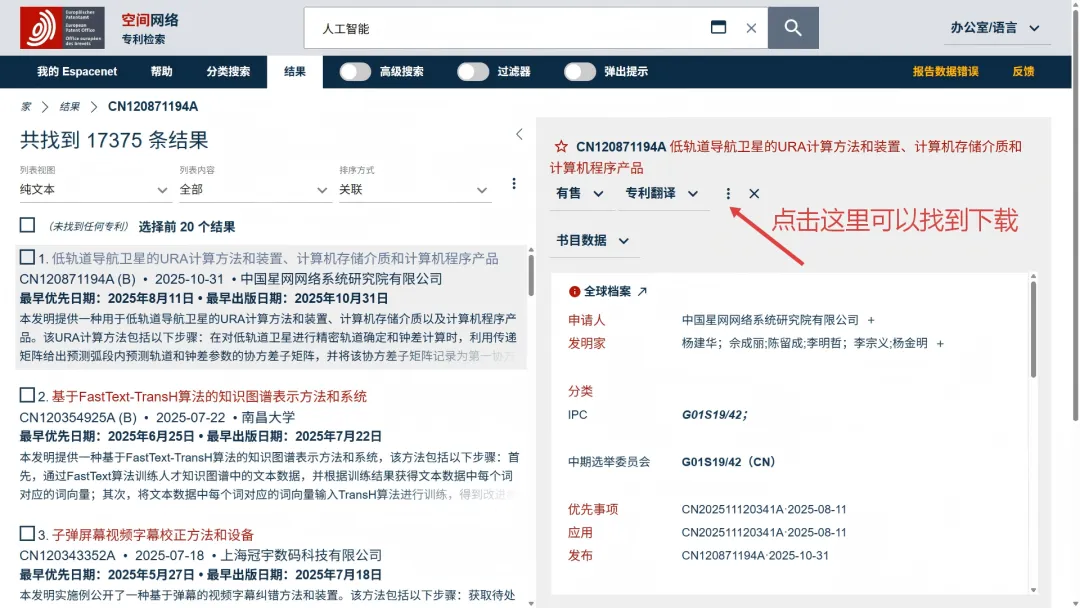Toggle the 高级搜索 switch
1080x608 pixels.
pyautogui.click(x=355, y=72)
